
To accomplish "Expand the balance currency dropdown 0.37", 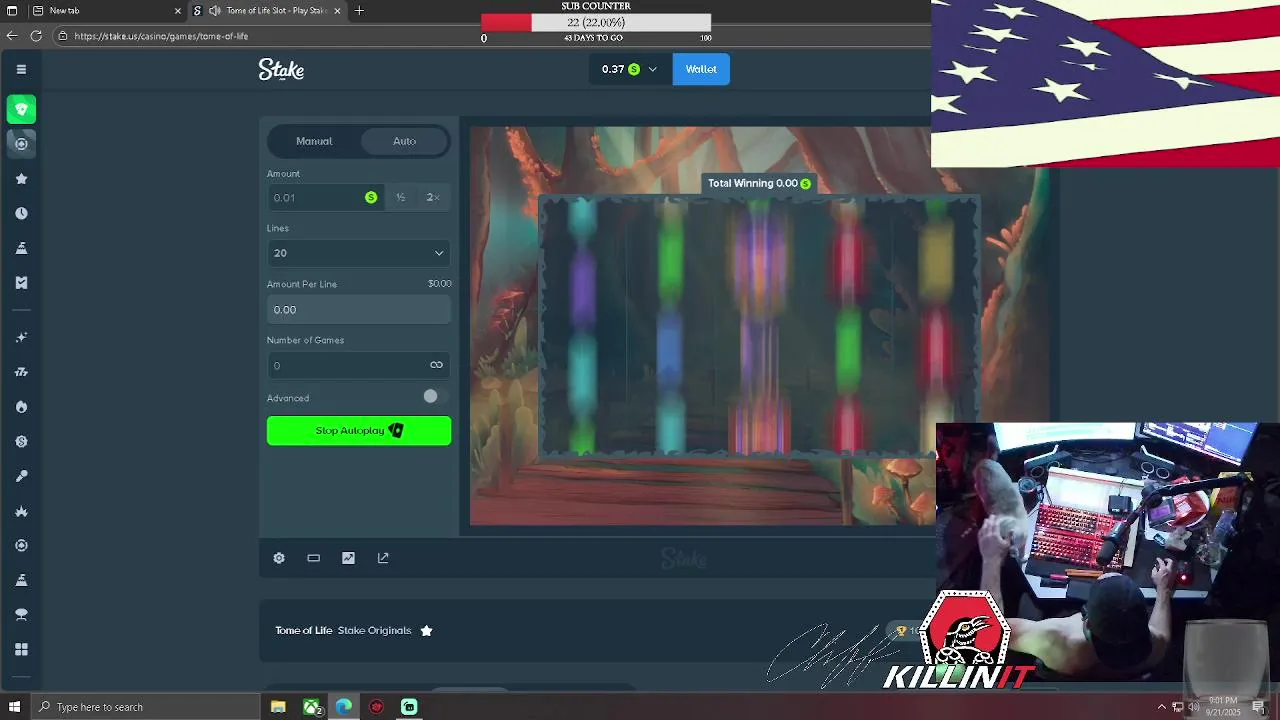I will pos(630,69).
